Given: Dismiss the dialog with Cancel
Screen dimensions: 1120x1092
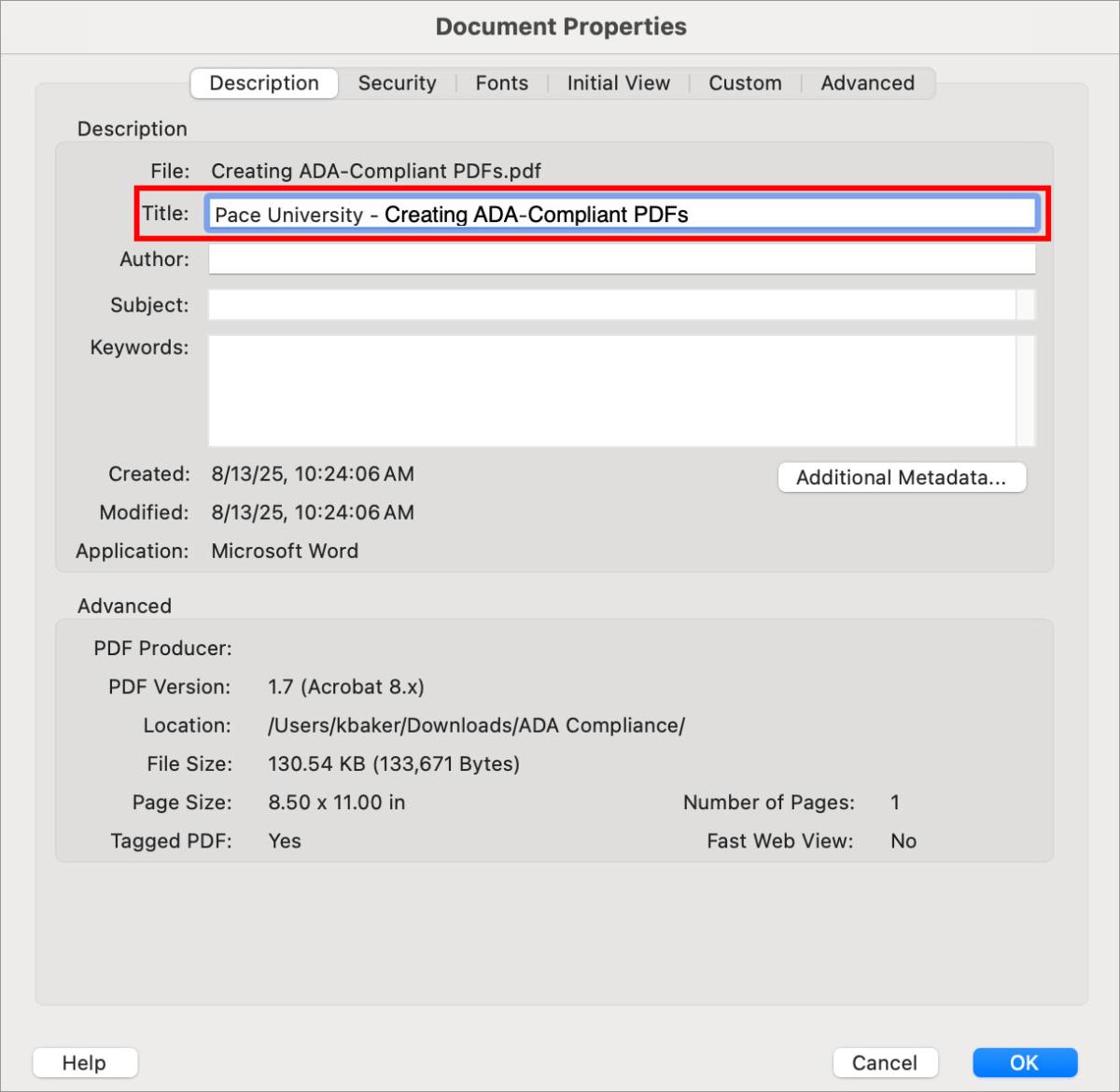Looking at the screenshot, I should tap(885, 1062).
